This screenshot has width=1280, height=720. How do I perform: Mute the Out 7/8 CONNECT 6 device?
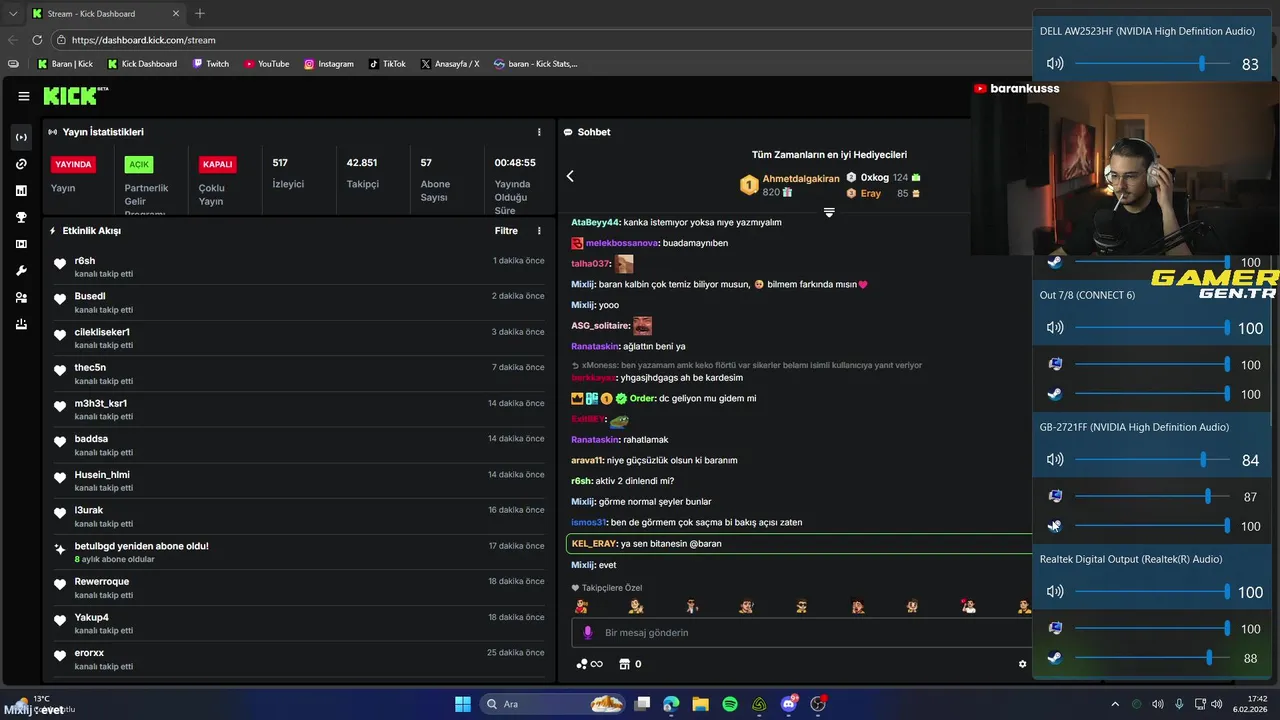(x=1055, y=328)
